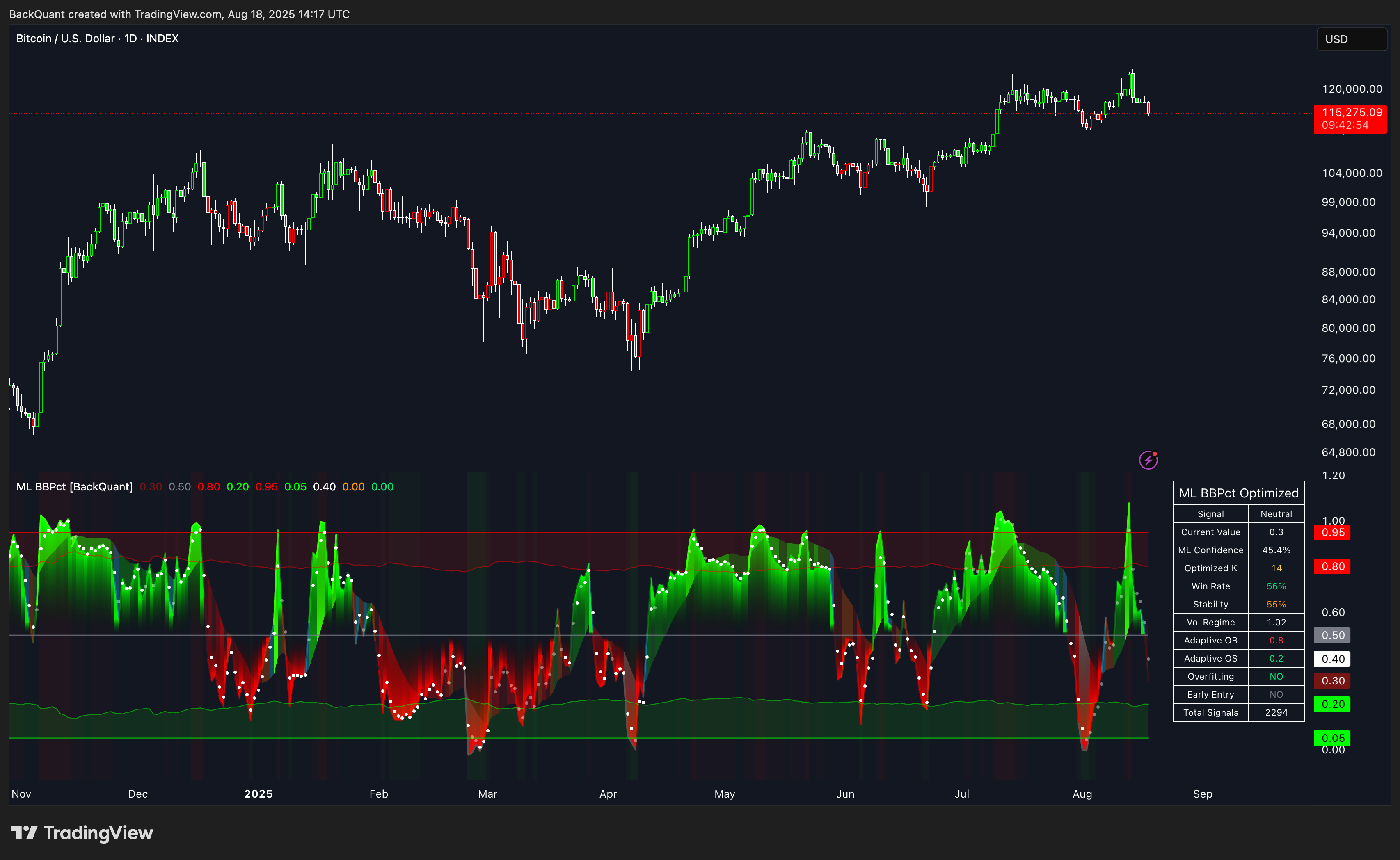This screenshot has height=860, width=1400.
Task: Click the Sep label on time axis
Action: [x=1203, y=794]
